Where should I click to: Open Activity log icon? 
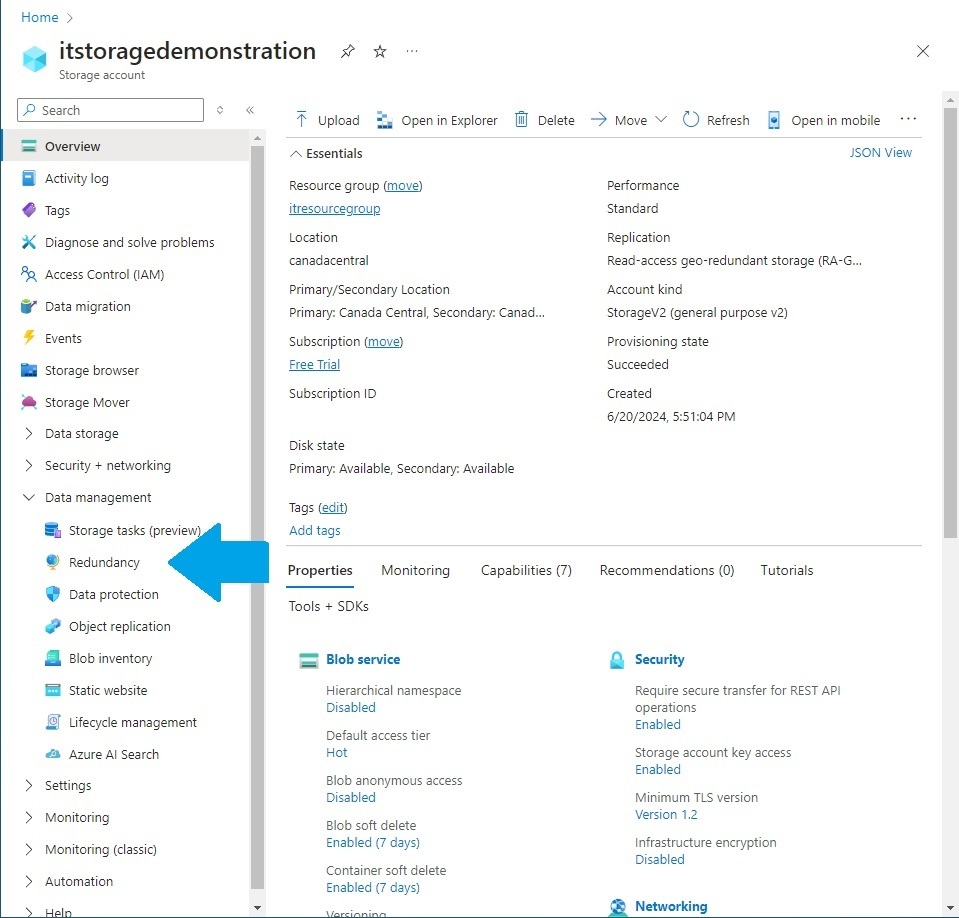click(29, 178)
